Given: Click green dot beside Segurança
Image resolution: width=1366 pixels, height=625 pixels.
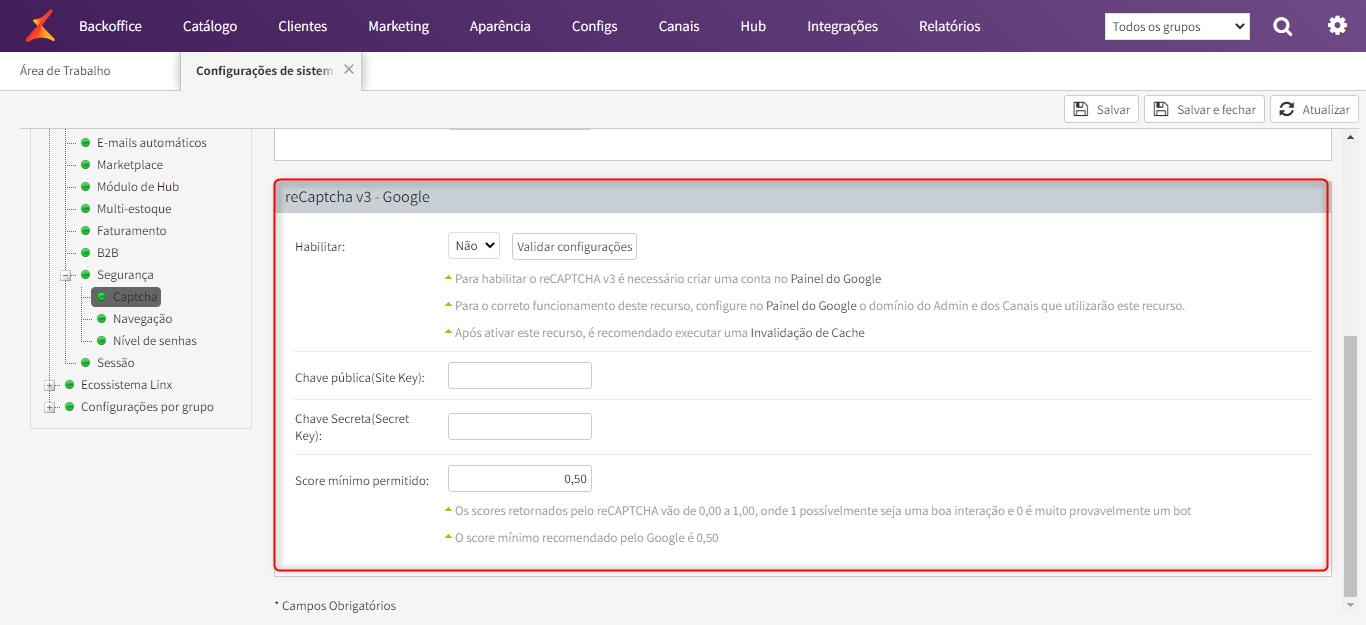Looking at the screenshot, I should point(86,275).
